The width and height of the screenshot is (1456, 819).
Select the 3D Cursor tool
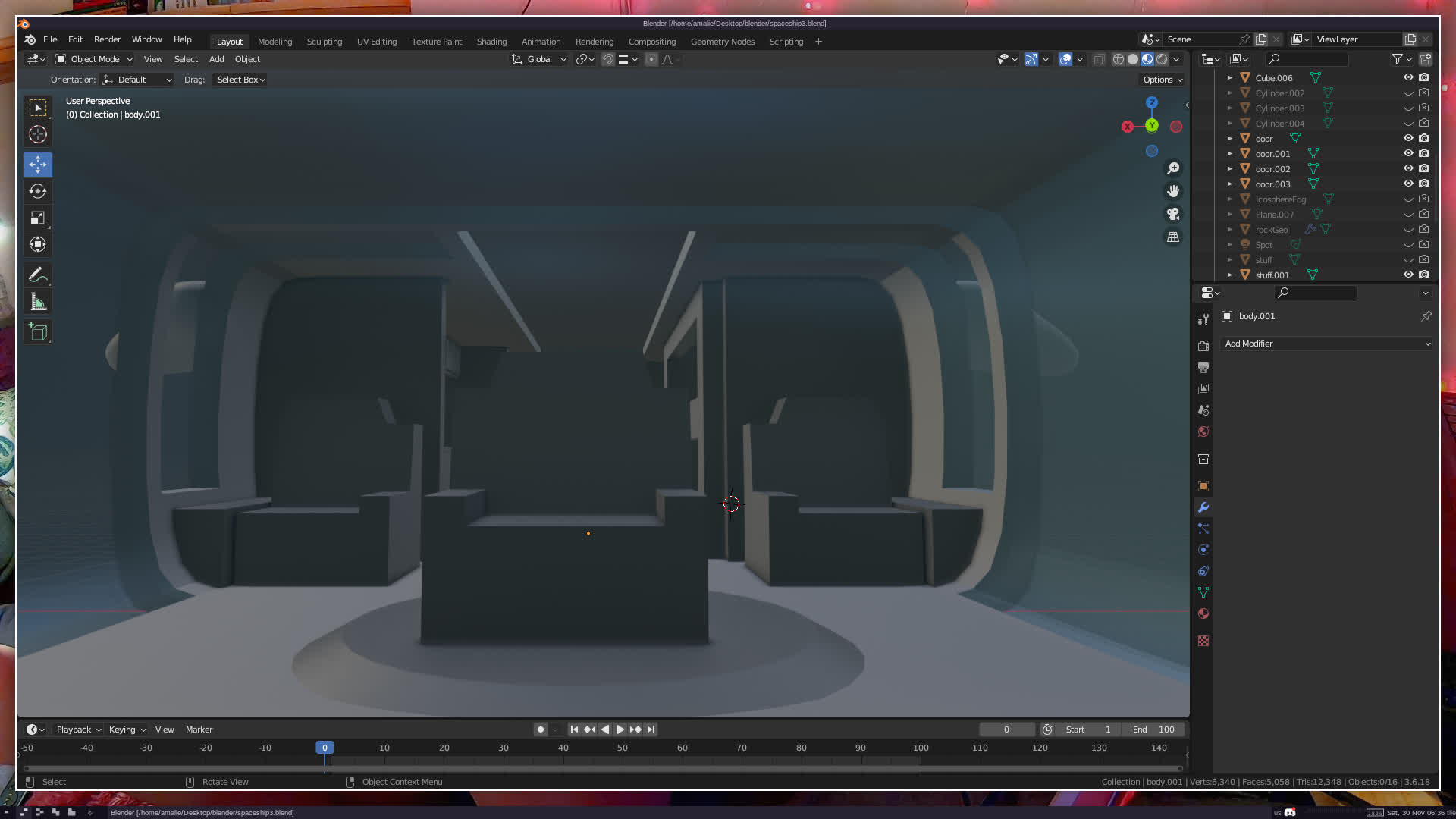point(38,135)
